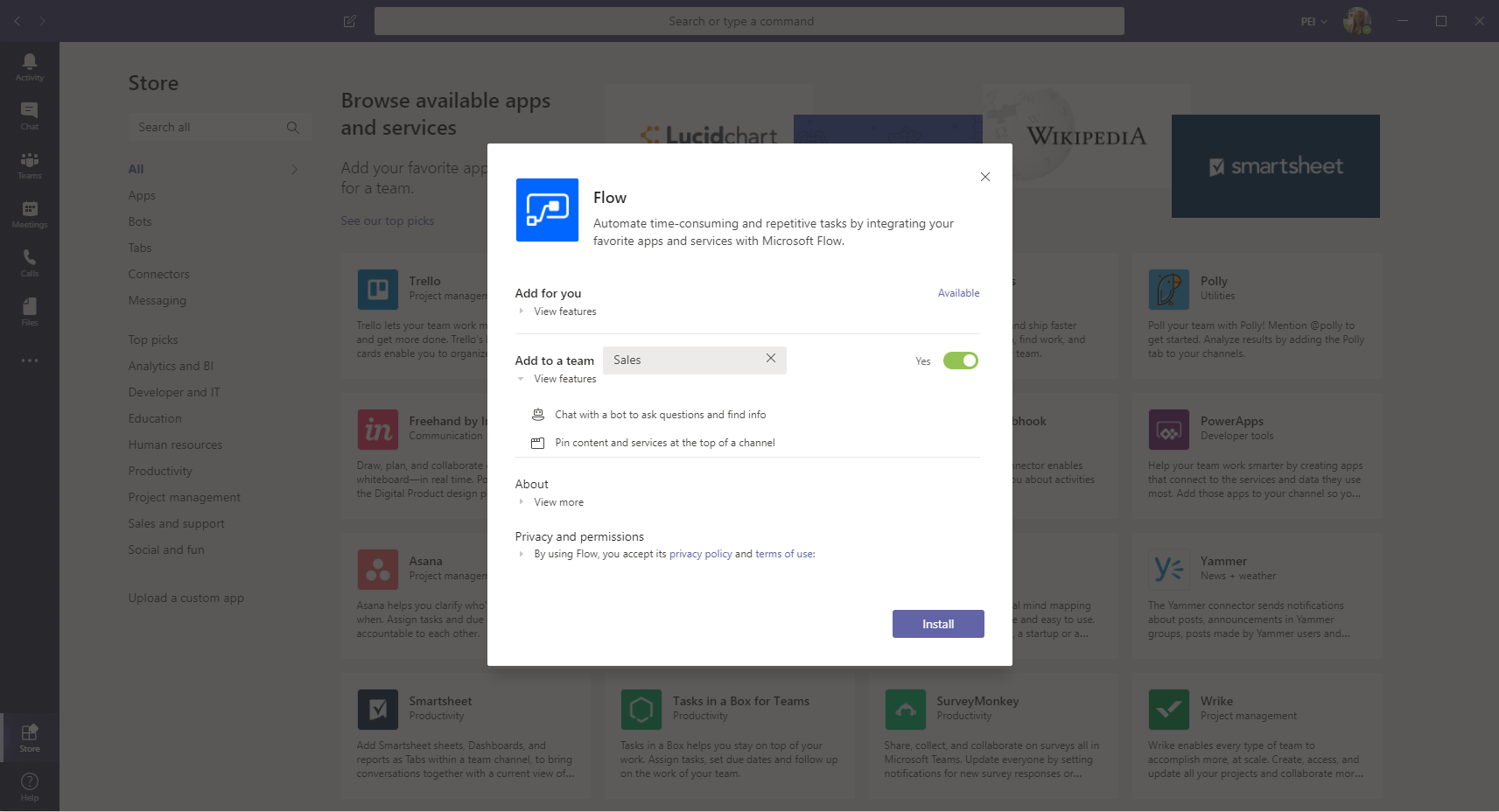This screenshot has width=1499, height=812.
Task: Open the PEI account dropdown
Action: tap(1313, 21)
